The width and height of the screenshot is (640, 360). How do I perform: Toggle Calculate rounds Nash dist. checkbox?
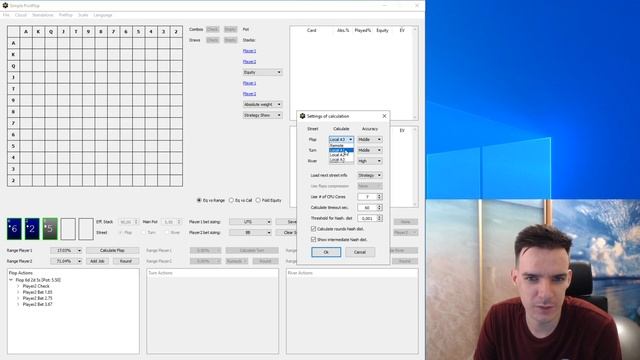[313, 229]
